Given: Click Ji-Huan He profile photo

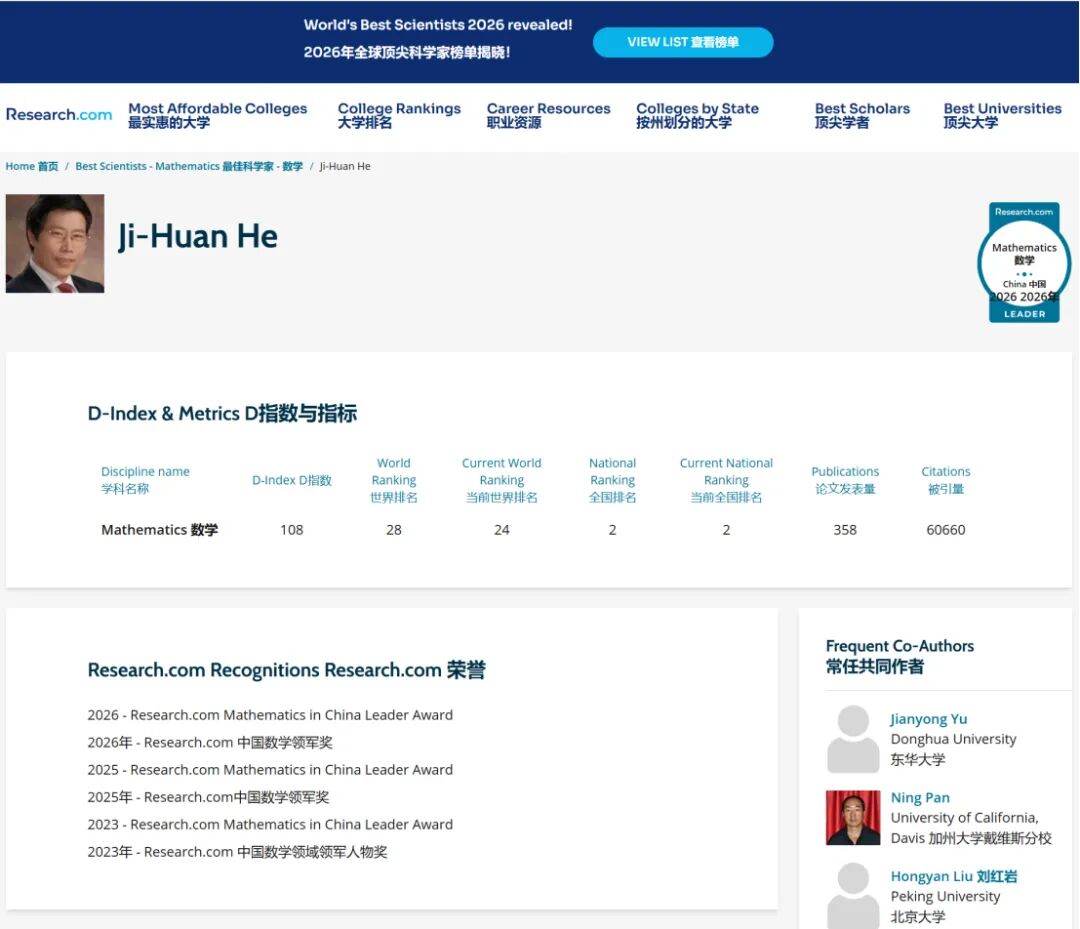Looking at the screenshot, I should coord(55,243).
